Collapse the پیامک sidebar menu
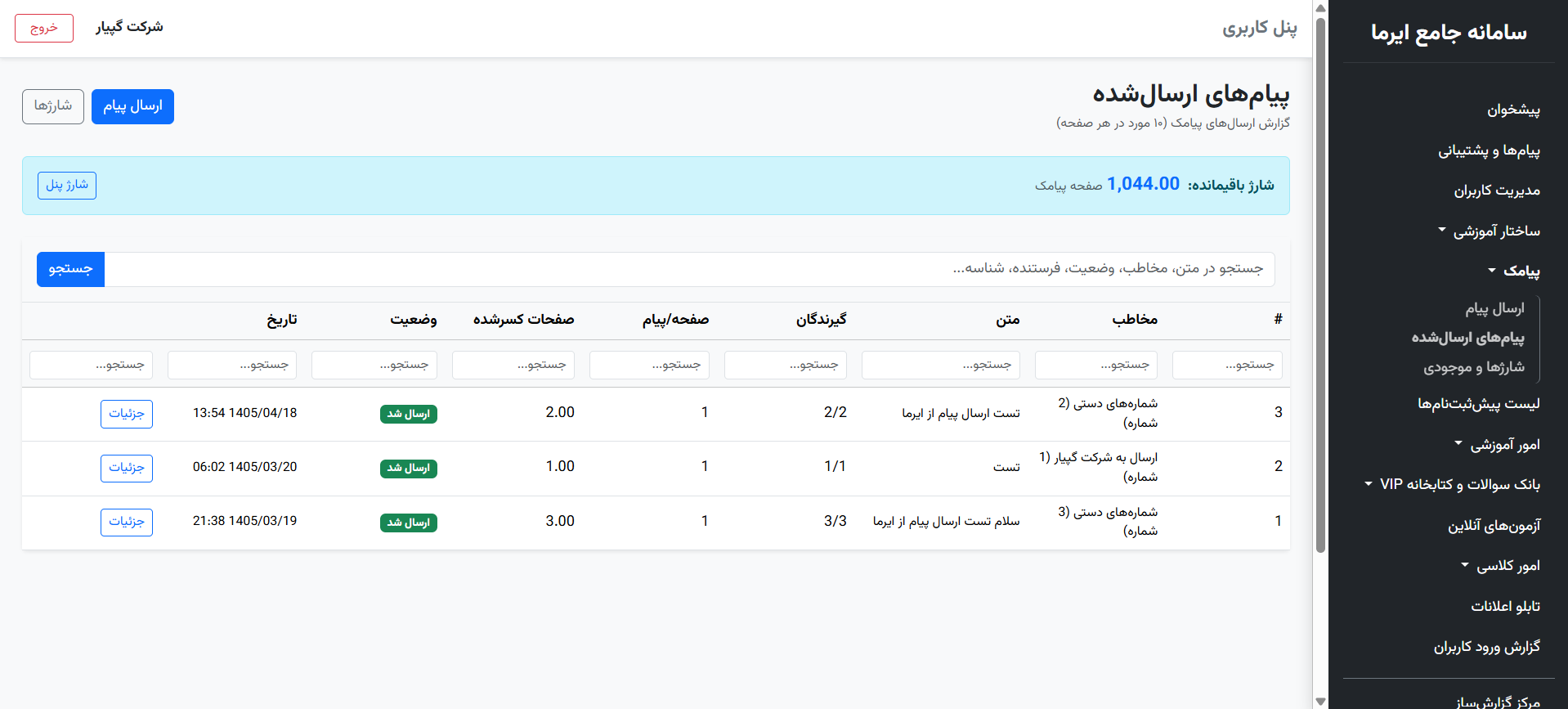Image resolution: width=1568 pixels, height=709 pixels. [1513, 271]
